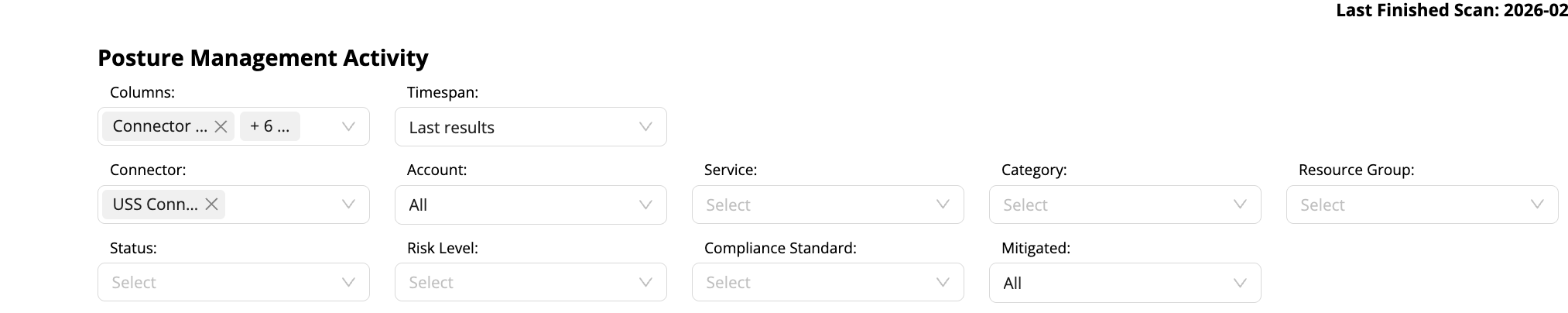The width and height of the screenshot is (1568, 313).
Task: Open the Timespan dropdown chevron
Action: point(645,126)
